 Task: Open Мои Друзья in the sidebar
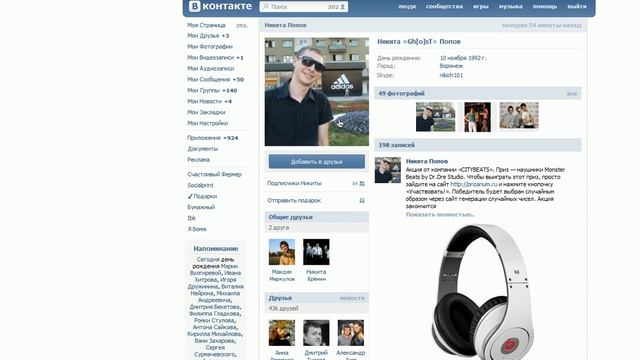tap(208, 36)
